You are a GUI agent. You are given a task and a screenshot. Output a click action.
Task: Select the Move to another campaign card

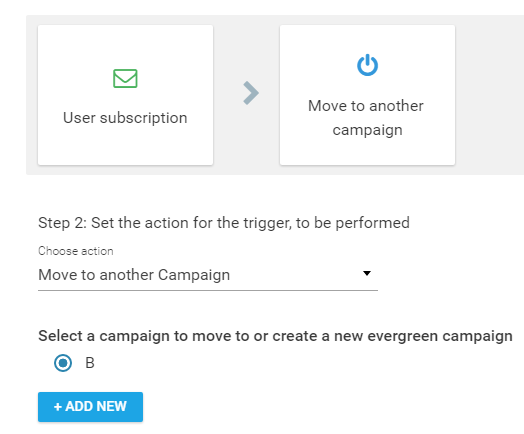pos(367,95)
